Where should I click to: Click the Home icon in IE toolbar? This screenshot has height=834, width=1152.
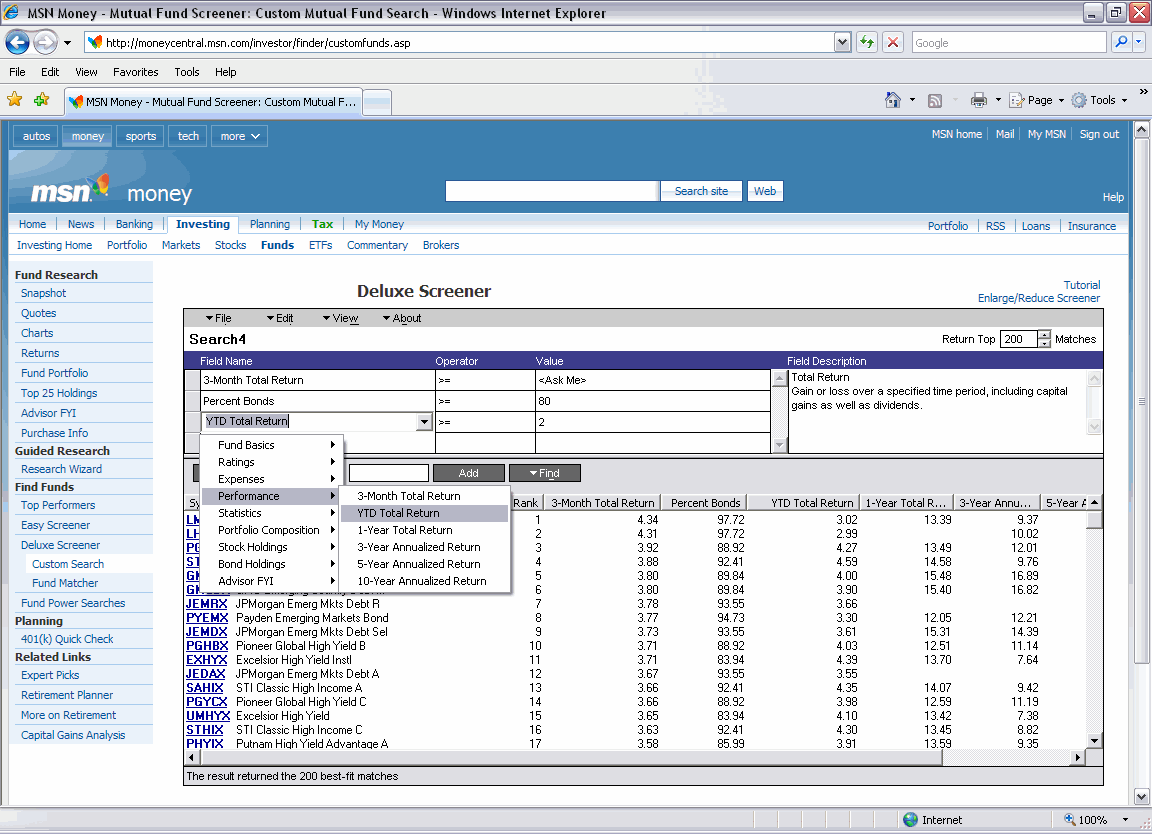pyautogui.click(x=893, y=100)
